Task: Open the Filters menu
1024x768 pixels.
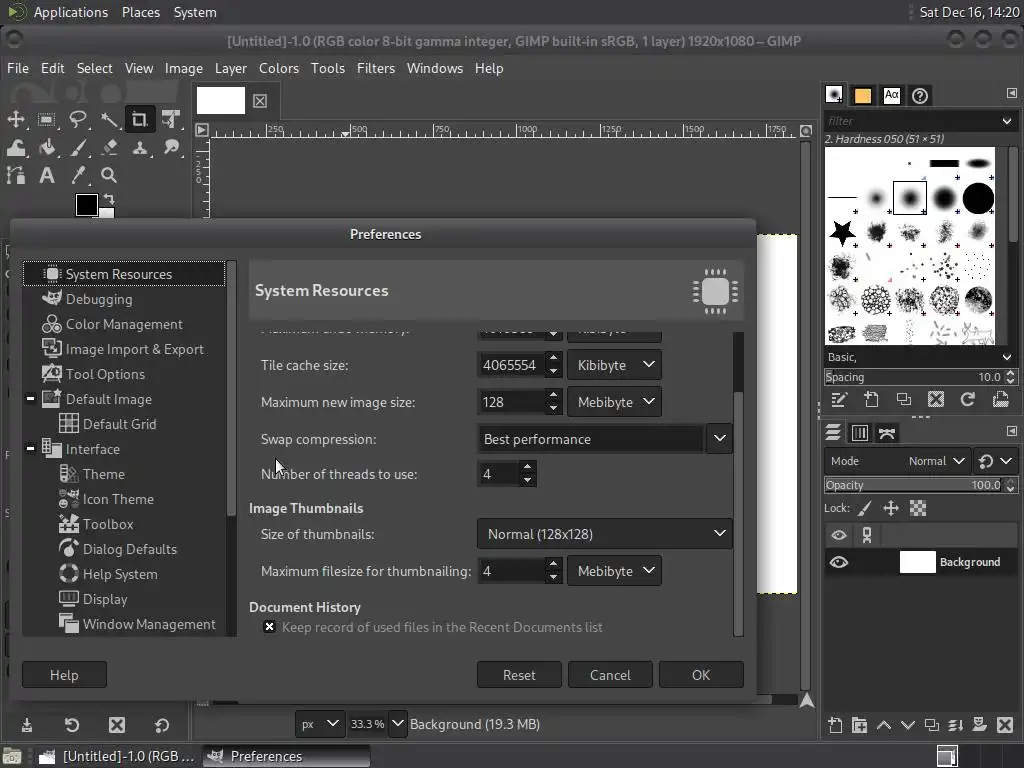Action: pos(376,68)
